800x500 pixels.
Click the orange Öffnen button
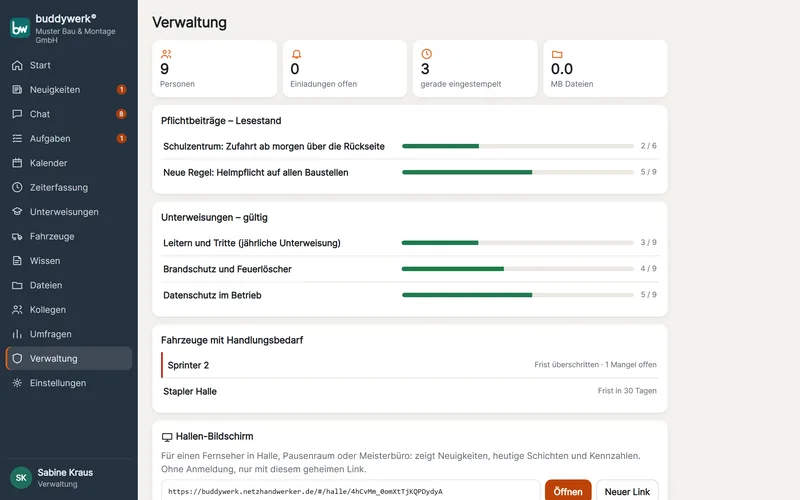coord(568,491)
